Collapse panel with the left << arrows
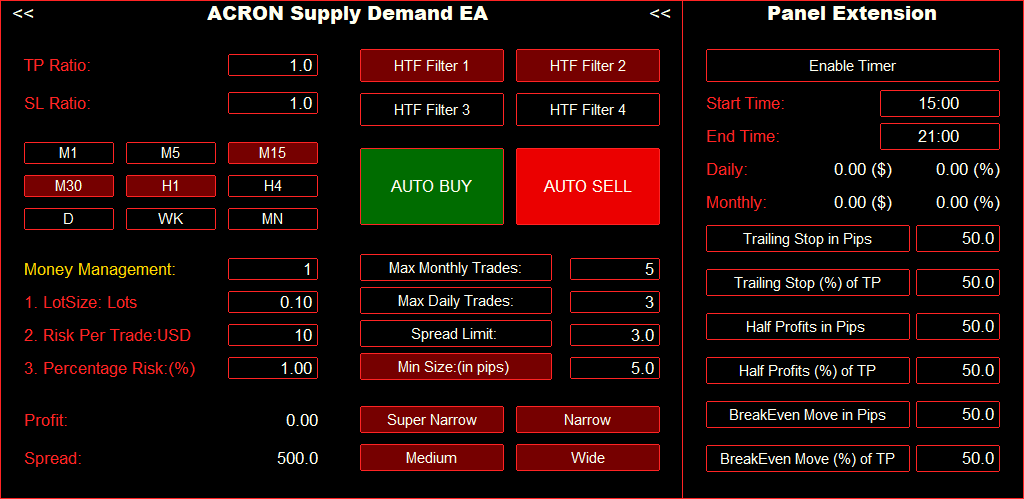 click(x=24, y=13)
